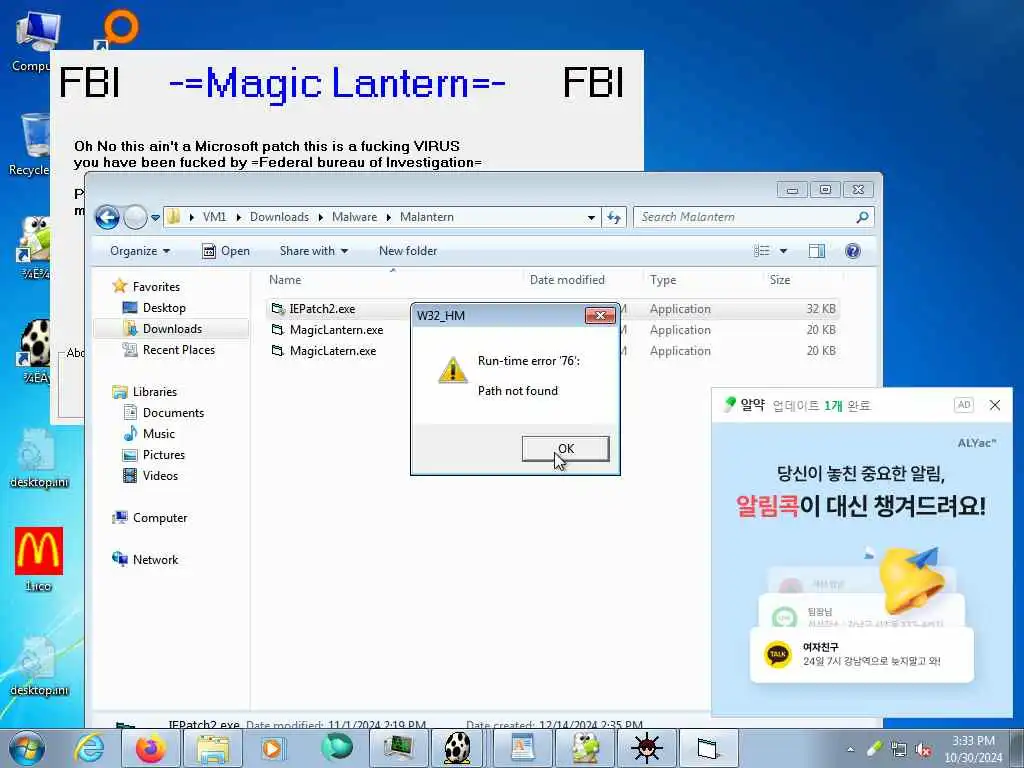Screen dimensions: 1024x768
Task: Launch Firefox from taskbar
Action: click(x=151, y=748)
